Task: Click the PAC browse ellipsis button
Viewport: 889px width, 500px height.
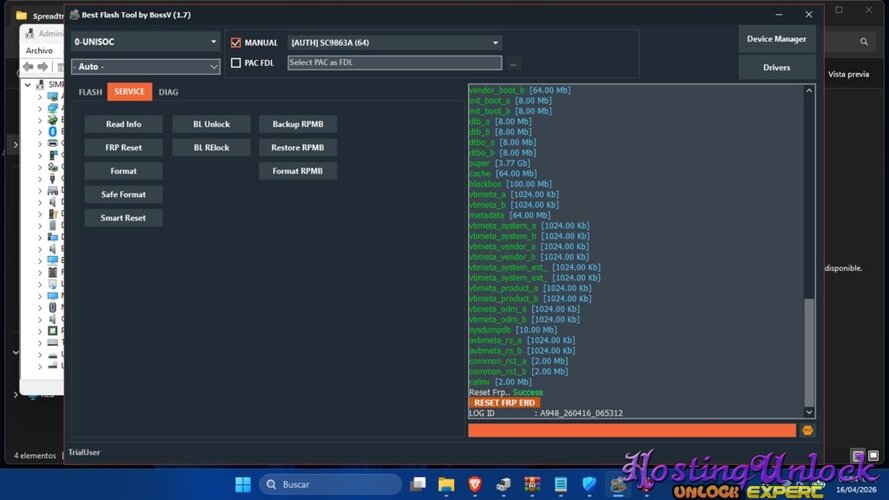Action: [513, 64]
